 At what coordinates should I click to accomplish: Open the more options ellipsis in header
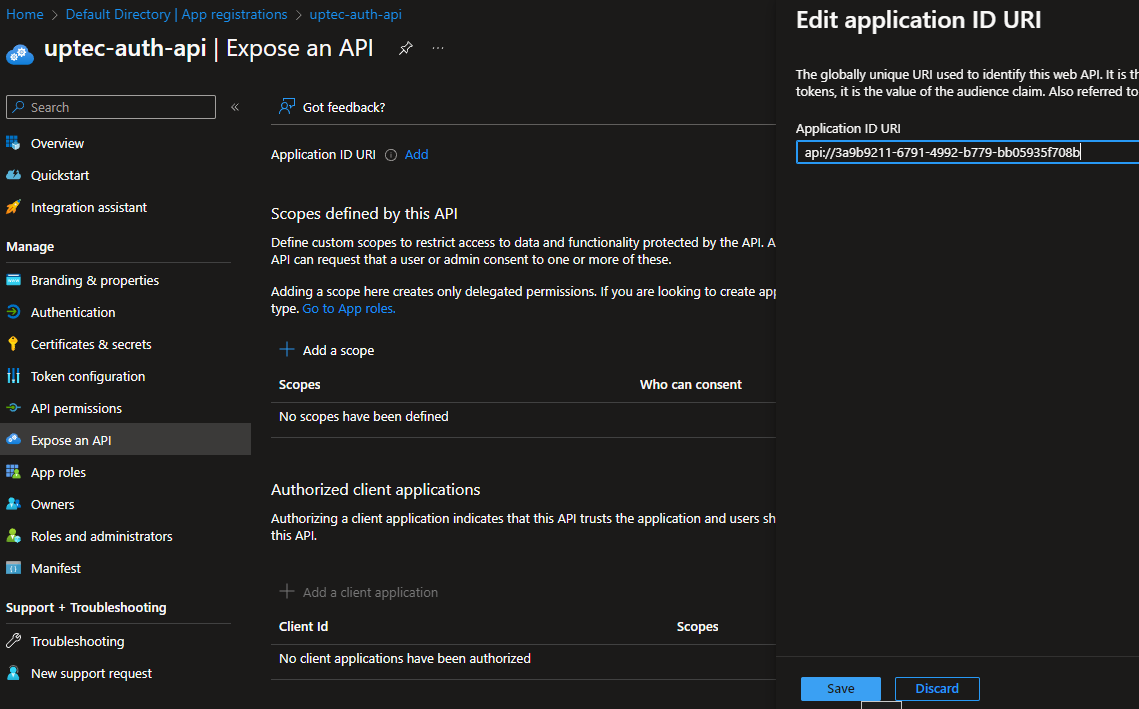point(438,48)
